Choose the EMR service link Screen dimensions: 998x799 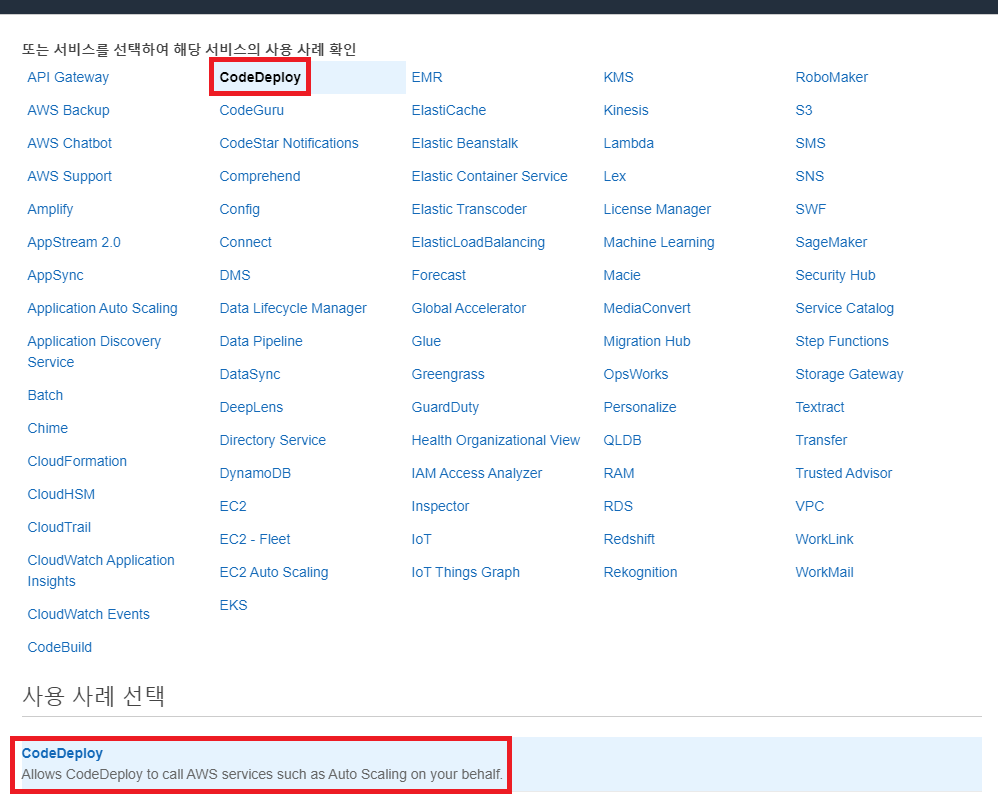[x=427, y=77]
